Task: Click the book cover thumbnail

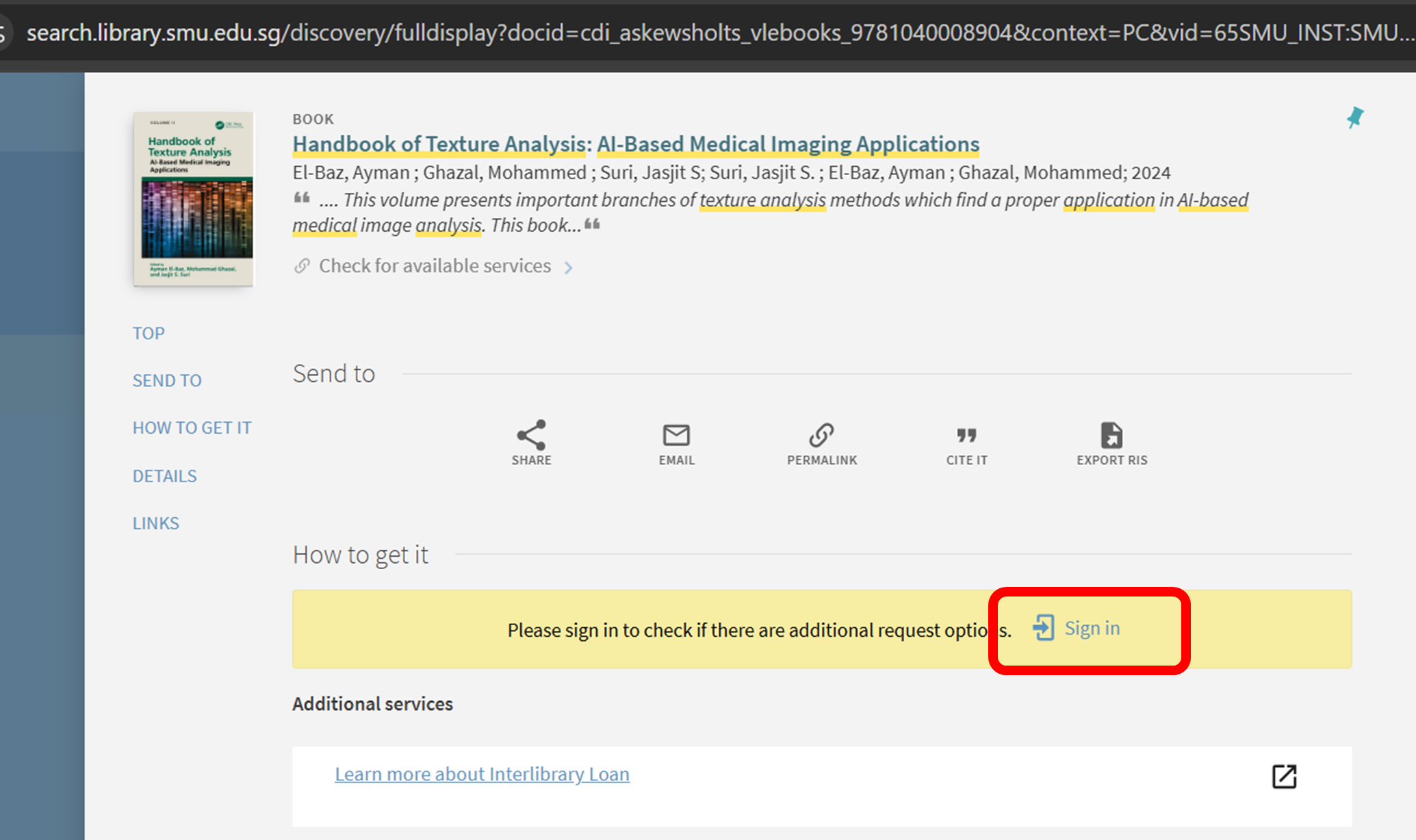Action: 194,199
